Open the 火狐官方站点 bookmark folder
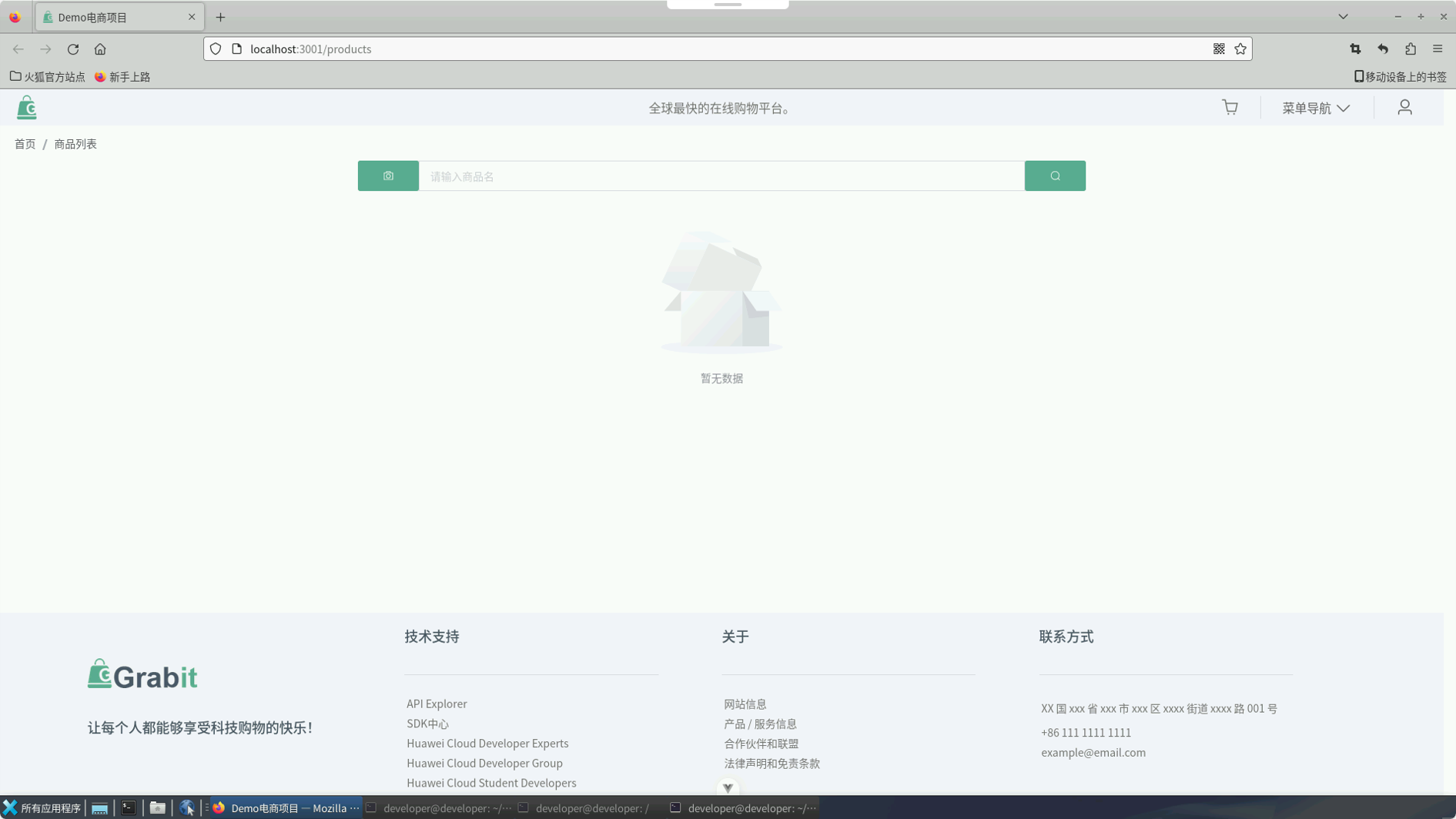This screenshot has width=1456, height=819. click(48, 77)
